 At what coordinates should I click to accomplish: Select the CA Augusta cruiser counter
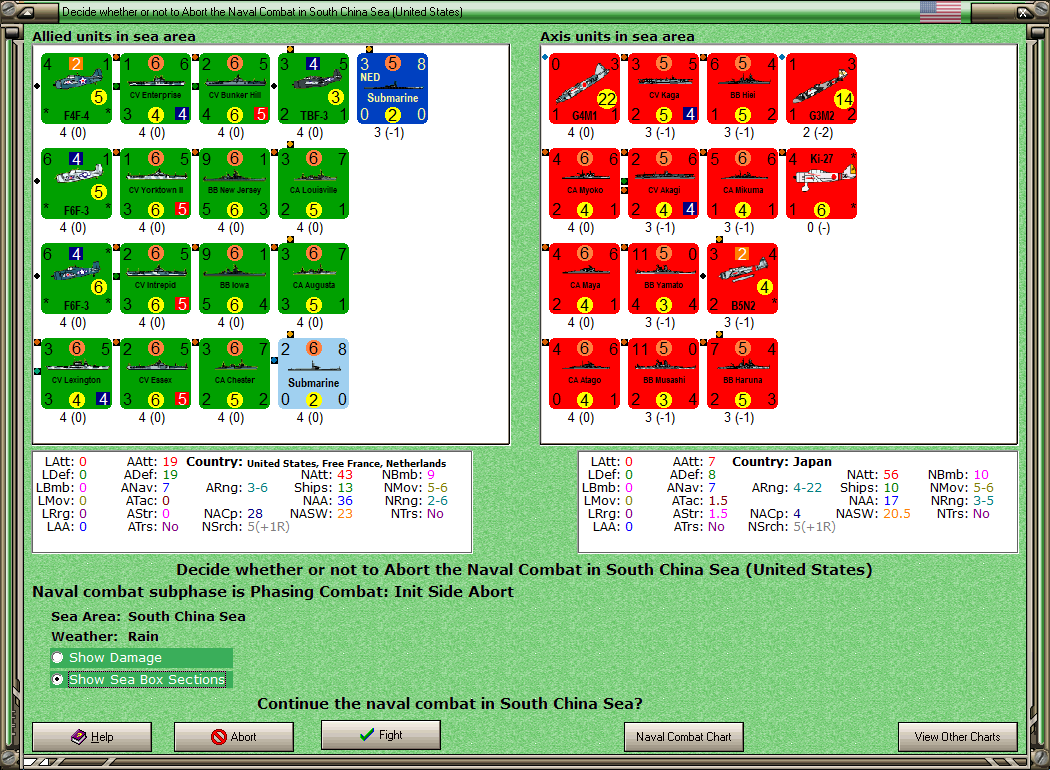(313, 279)
